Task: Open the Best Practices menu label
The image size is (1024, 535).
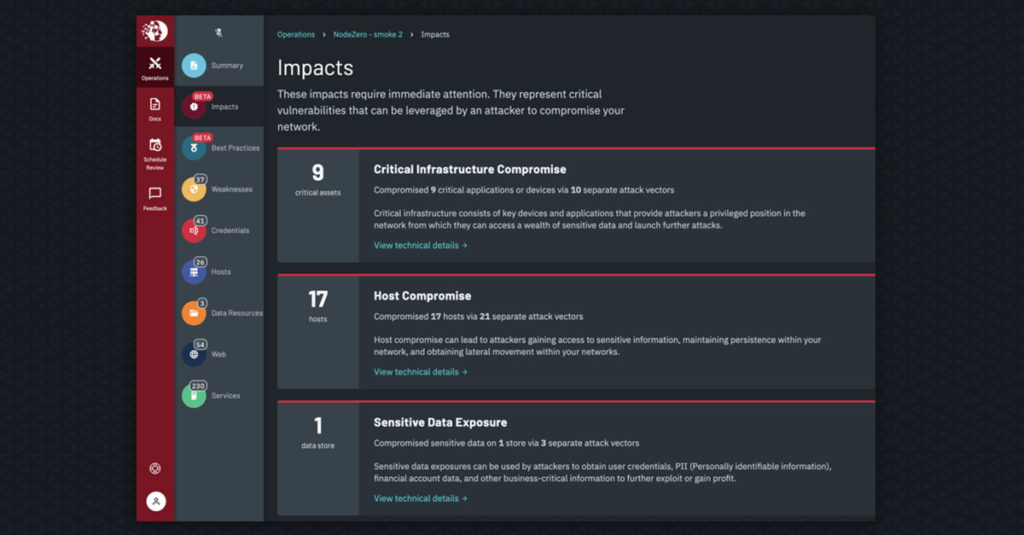Action: tap(235, 148)
